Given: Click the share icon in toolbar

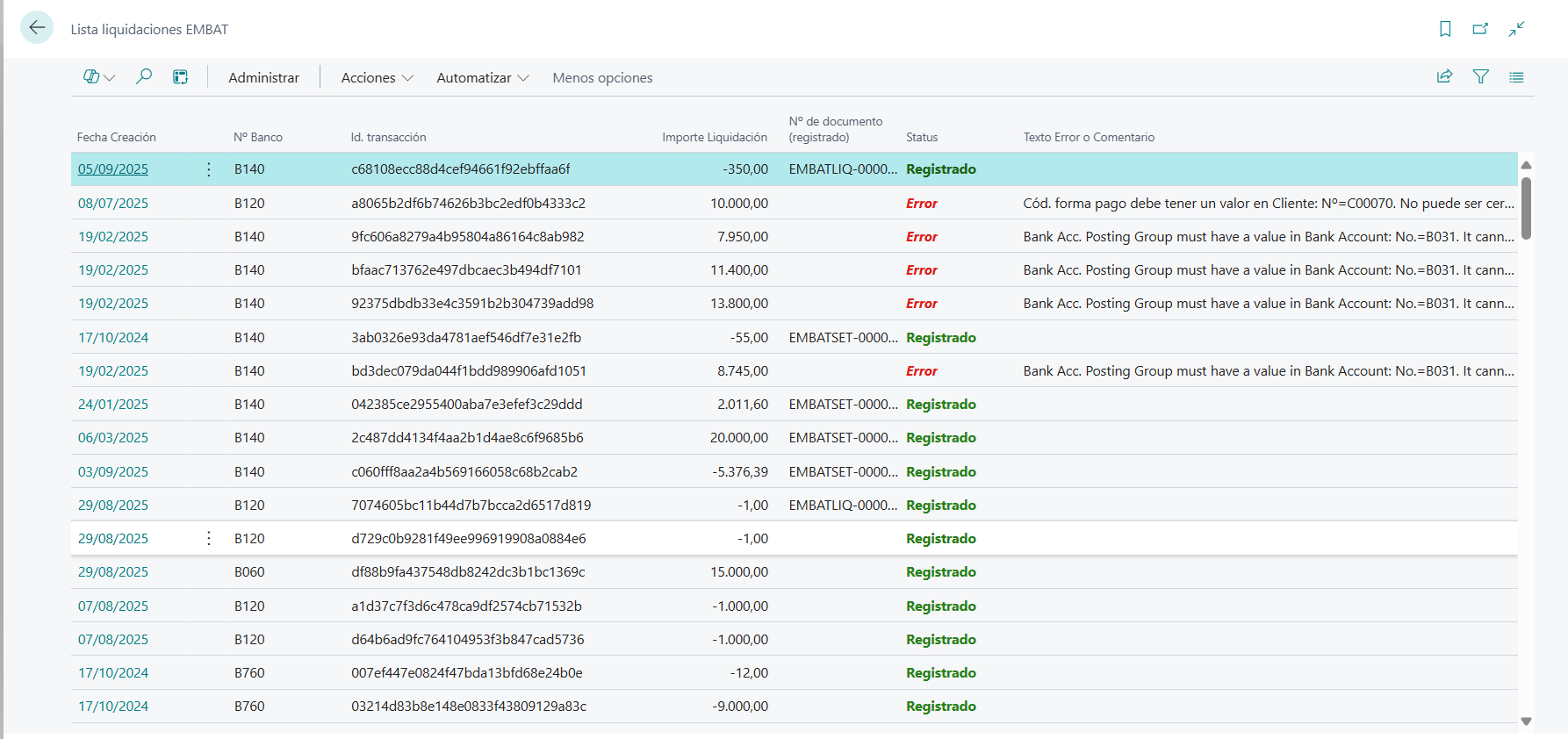Looking at the screenshot, I should point(1444,77).
